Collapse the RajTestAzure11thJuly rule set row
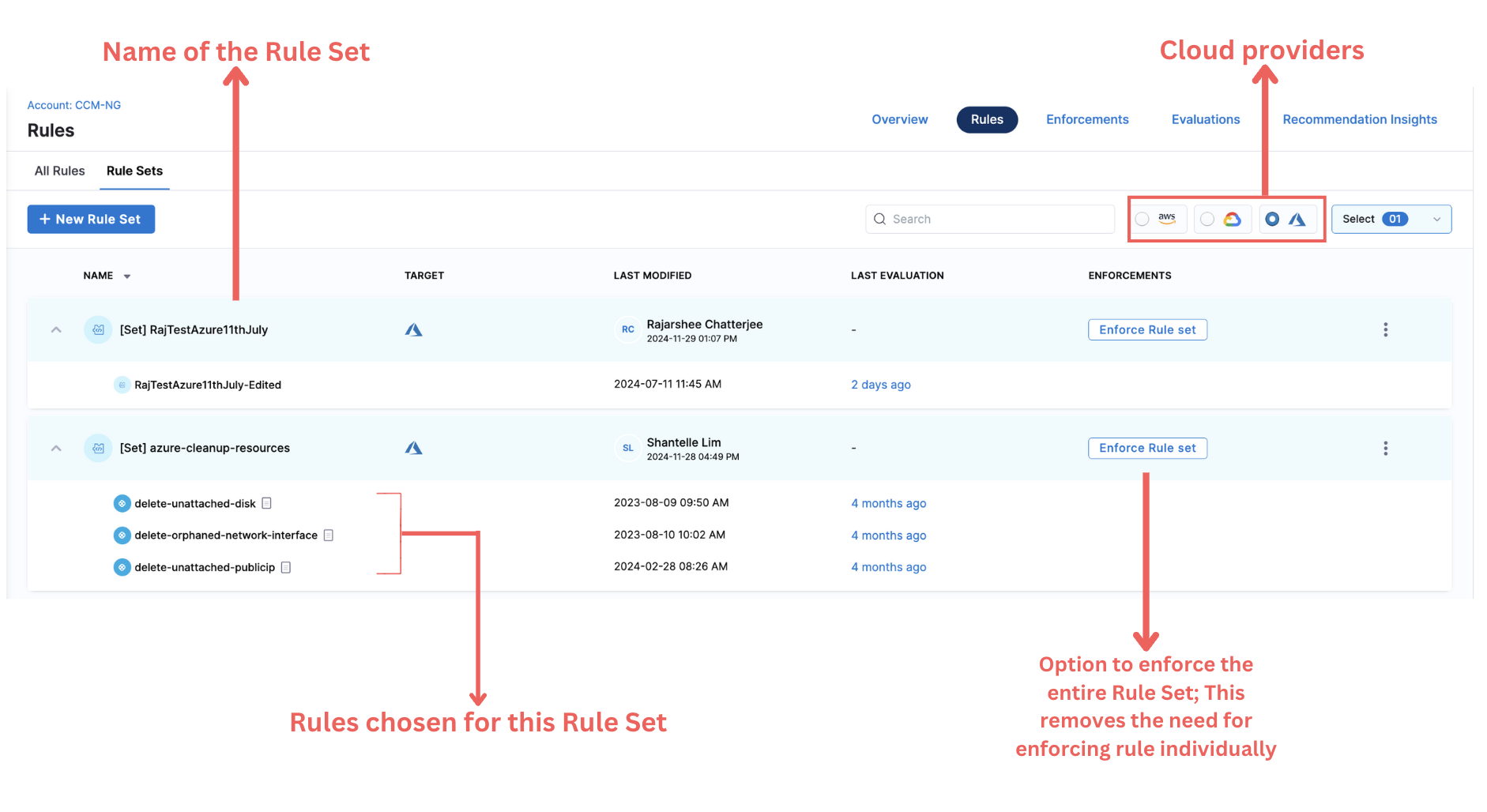 pyautogui.click(x=56, y=329)
